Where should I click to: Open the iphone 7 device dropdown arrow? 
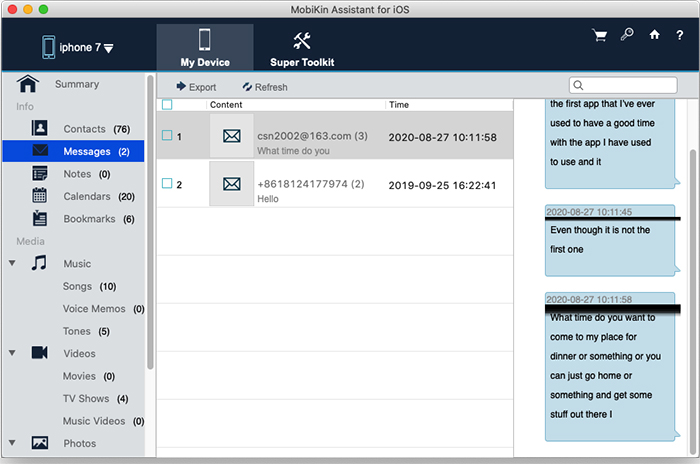click(108, 48)
